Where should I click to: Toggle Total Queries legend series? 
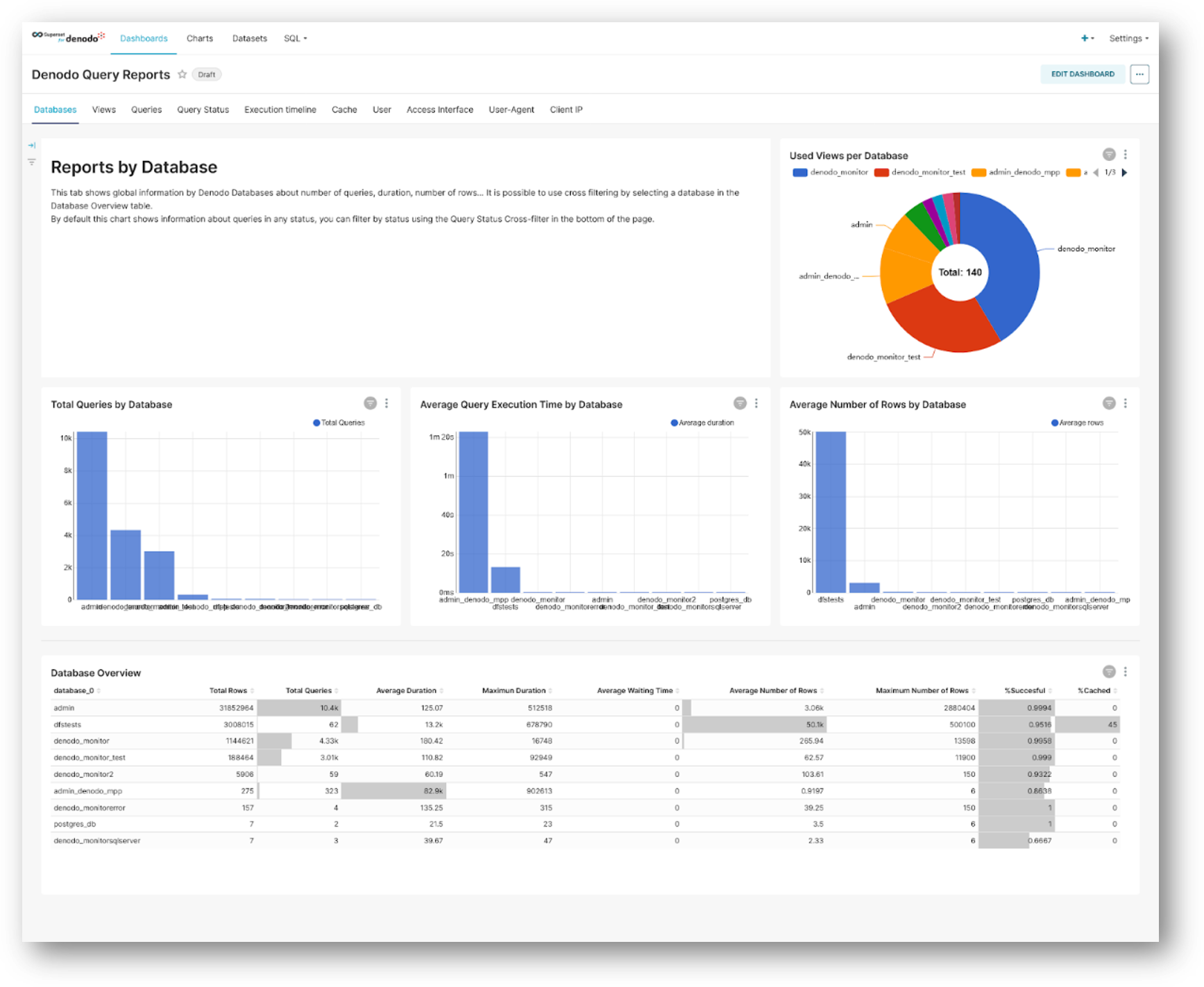tap(339, 423)
